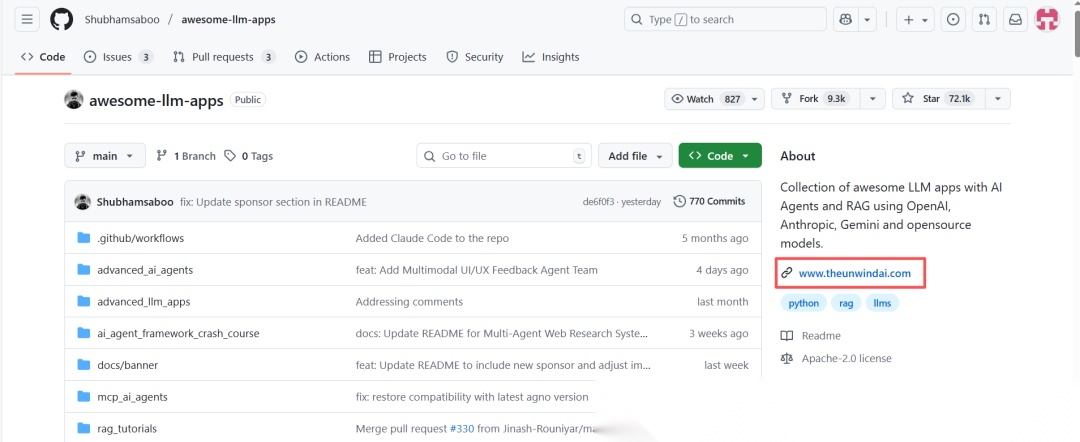The image size is (1080, 442).
Task: Click the repository owner avatar beside title
Action: [x=74, y=100]
